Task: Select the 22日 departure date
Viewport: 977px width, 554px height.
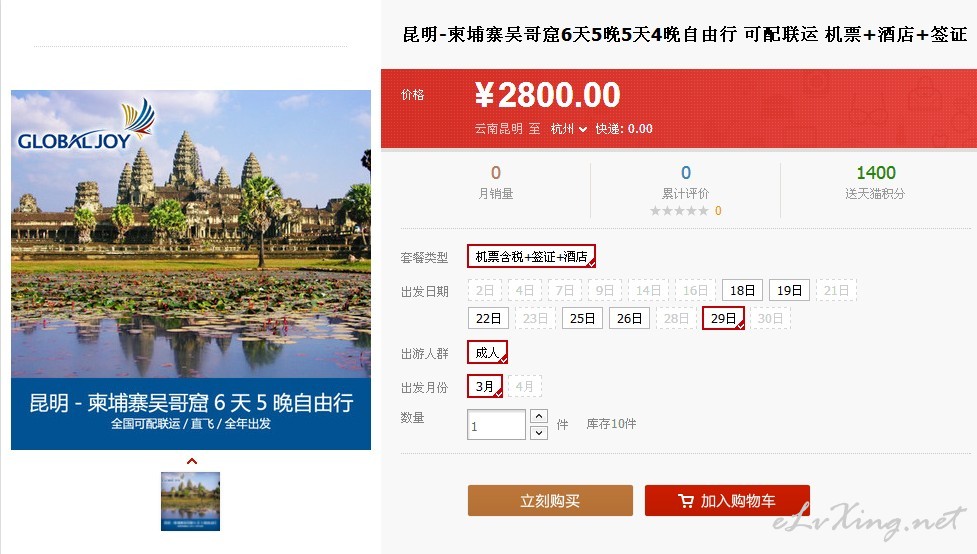Action: pyautogui.click(x=488, y=318)
